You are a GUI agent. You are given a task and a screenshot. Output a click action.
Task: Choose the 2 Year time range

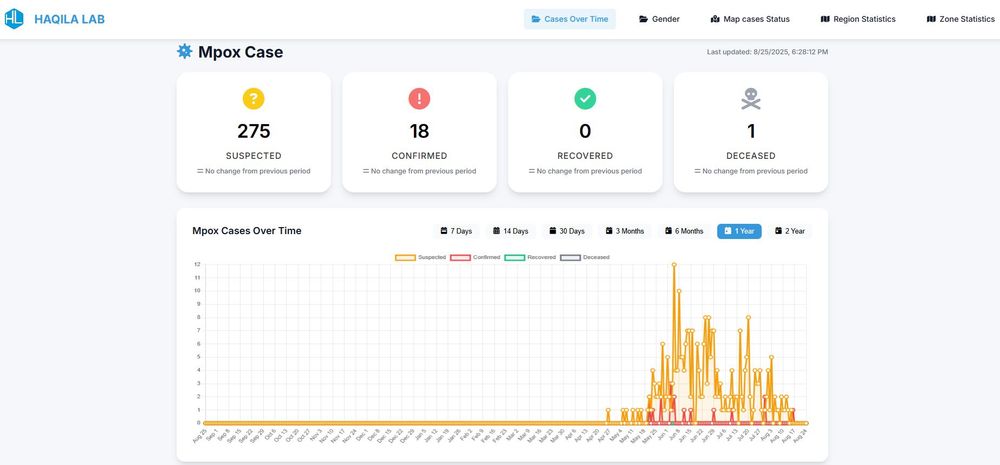(x=790, y=231)
